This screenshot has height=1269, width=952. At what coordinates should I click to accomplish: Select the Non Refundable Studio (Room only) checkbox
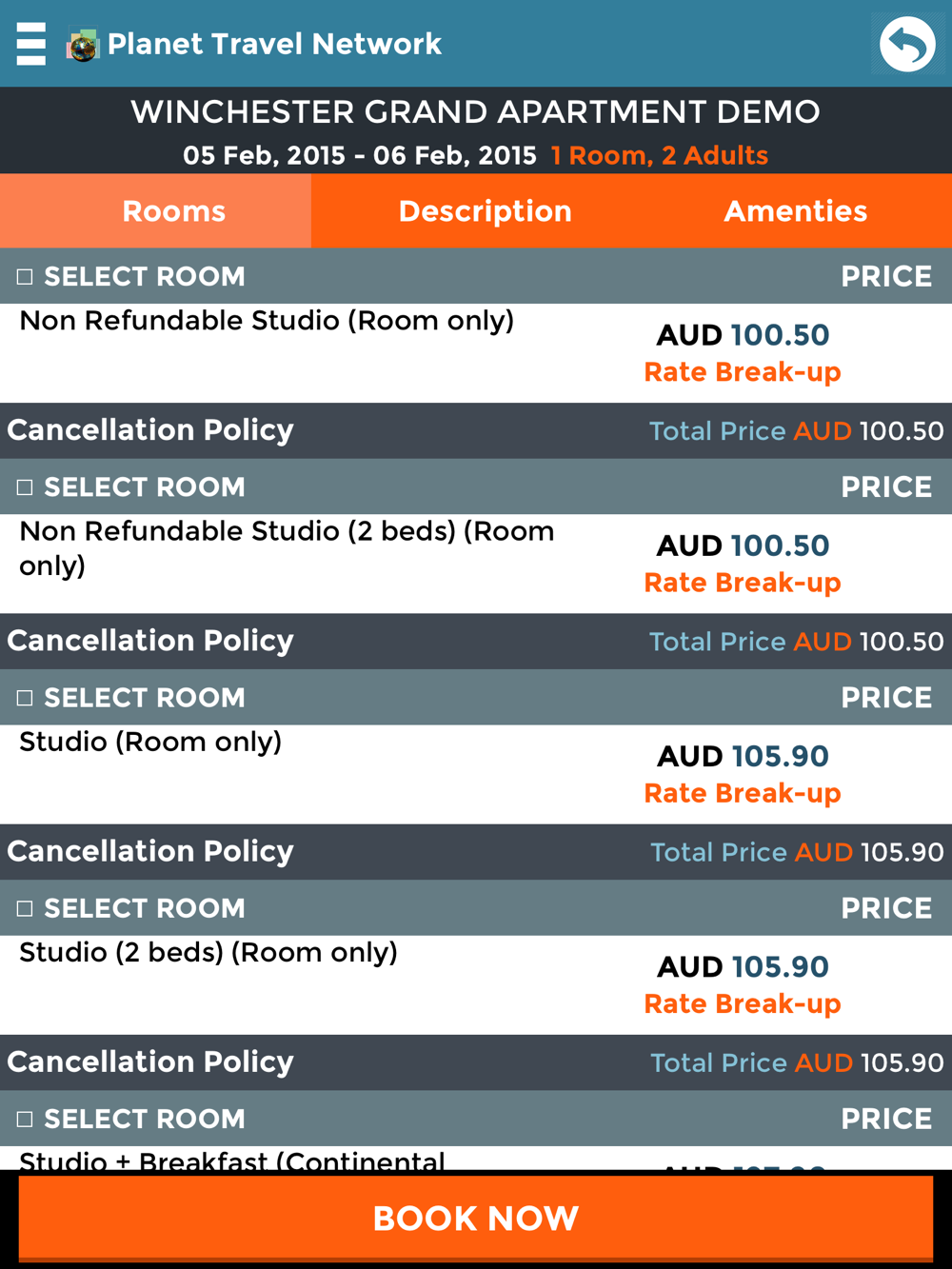(26, 277)
